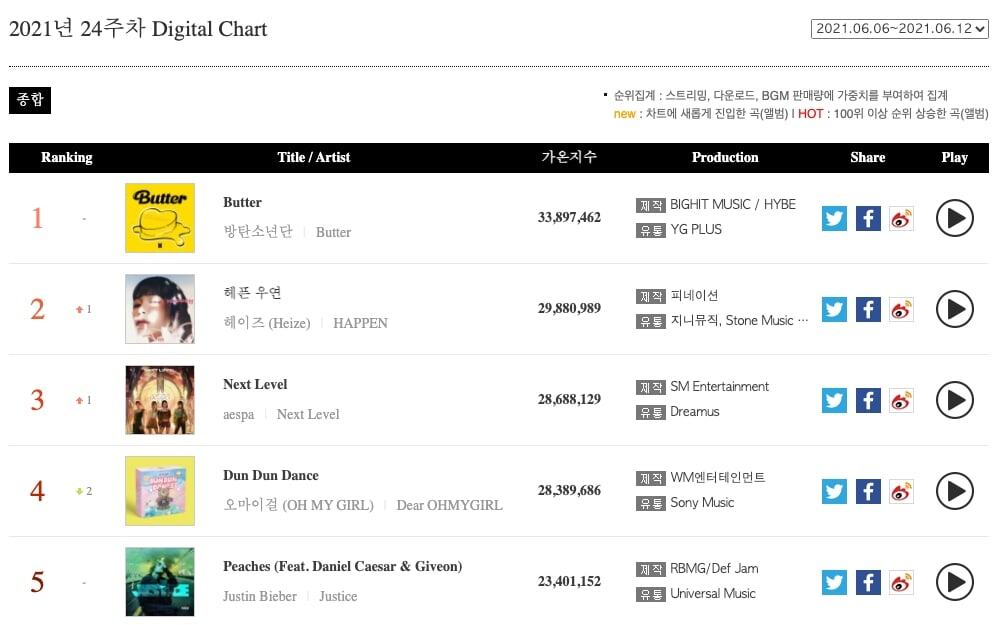Viewport: 1002px width, 625px height.
Task: Share Peaches on Twitter
Action: (834, 582)
